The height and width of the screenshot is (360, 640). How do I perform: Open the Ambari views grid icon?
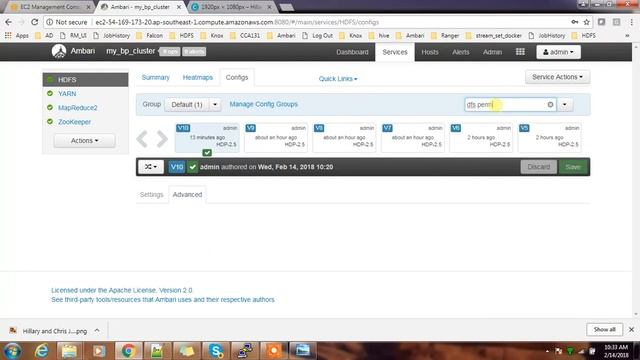[520, 52]
